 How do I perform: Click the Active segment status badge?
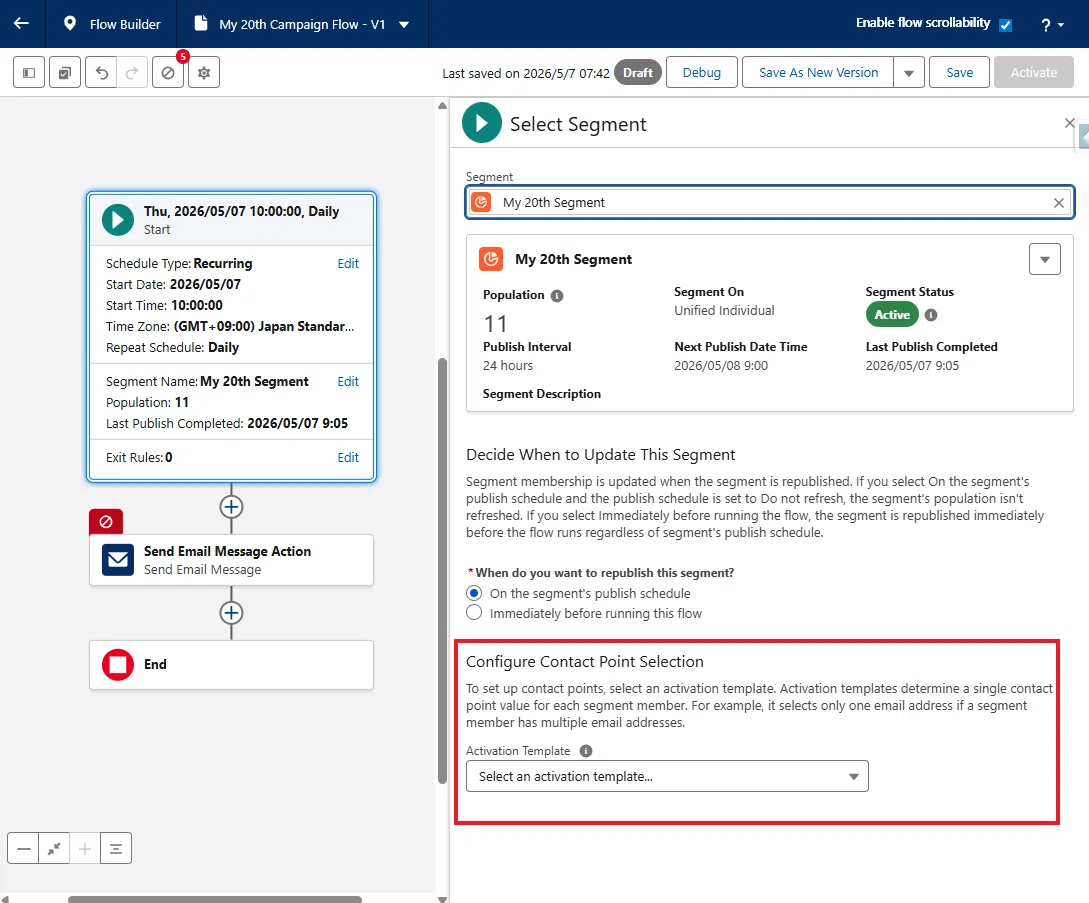point(892,315)
